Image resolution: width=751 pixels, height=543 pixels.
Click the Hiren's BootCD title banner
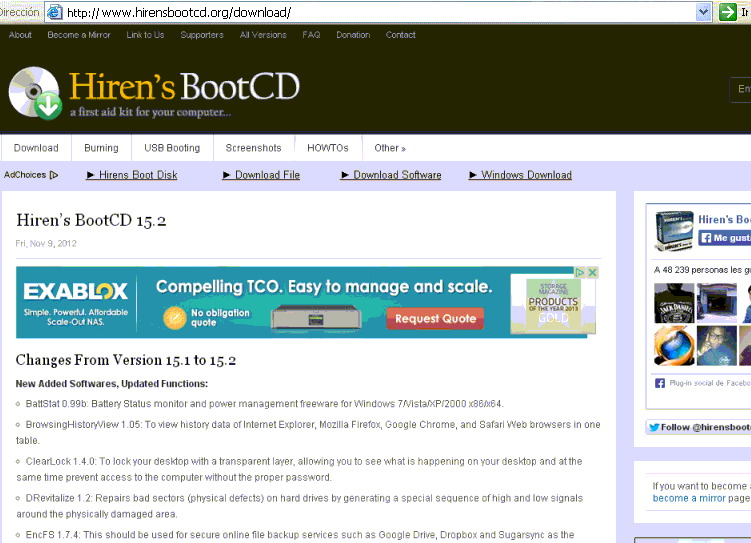pyautogui.click(x=184, y=87)
